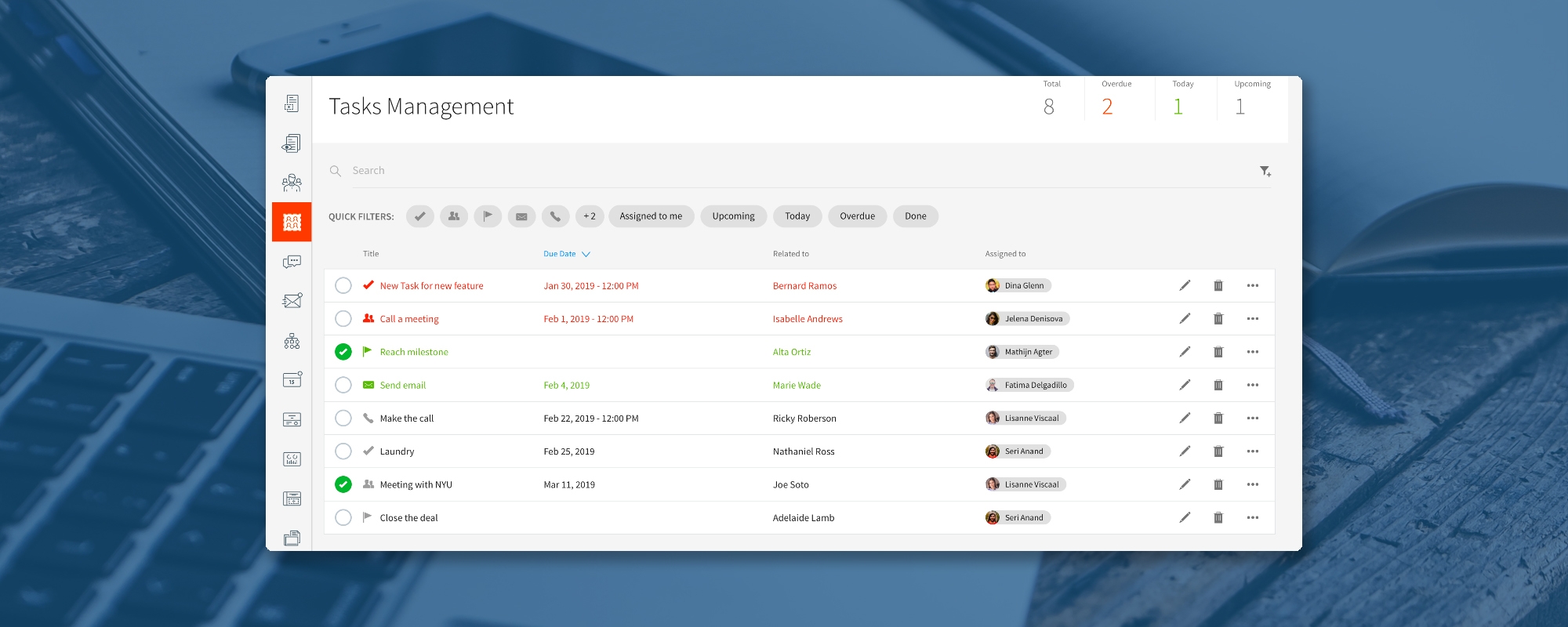Filter tasks by email type icon
1568x627 pixels.
521,216
